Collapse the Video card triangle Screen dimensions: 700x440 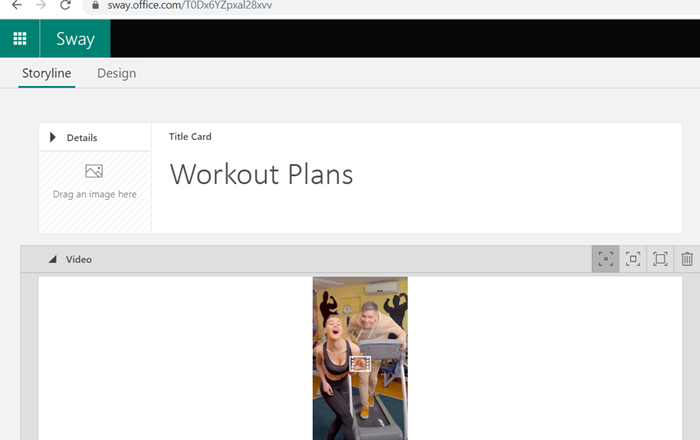pyautogui.click(x=53, y=259)
